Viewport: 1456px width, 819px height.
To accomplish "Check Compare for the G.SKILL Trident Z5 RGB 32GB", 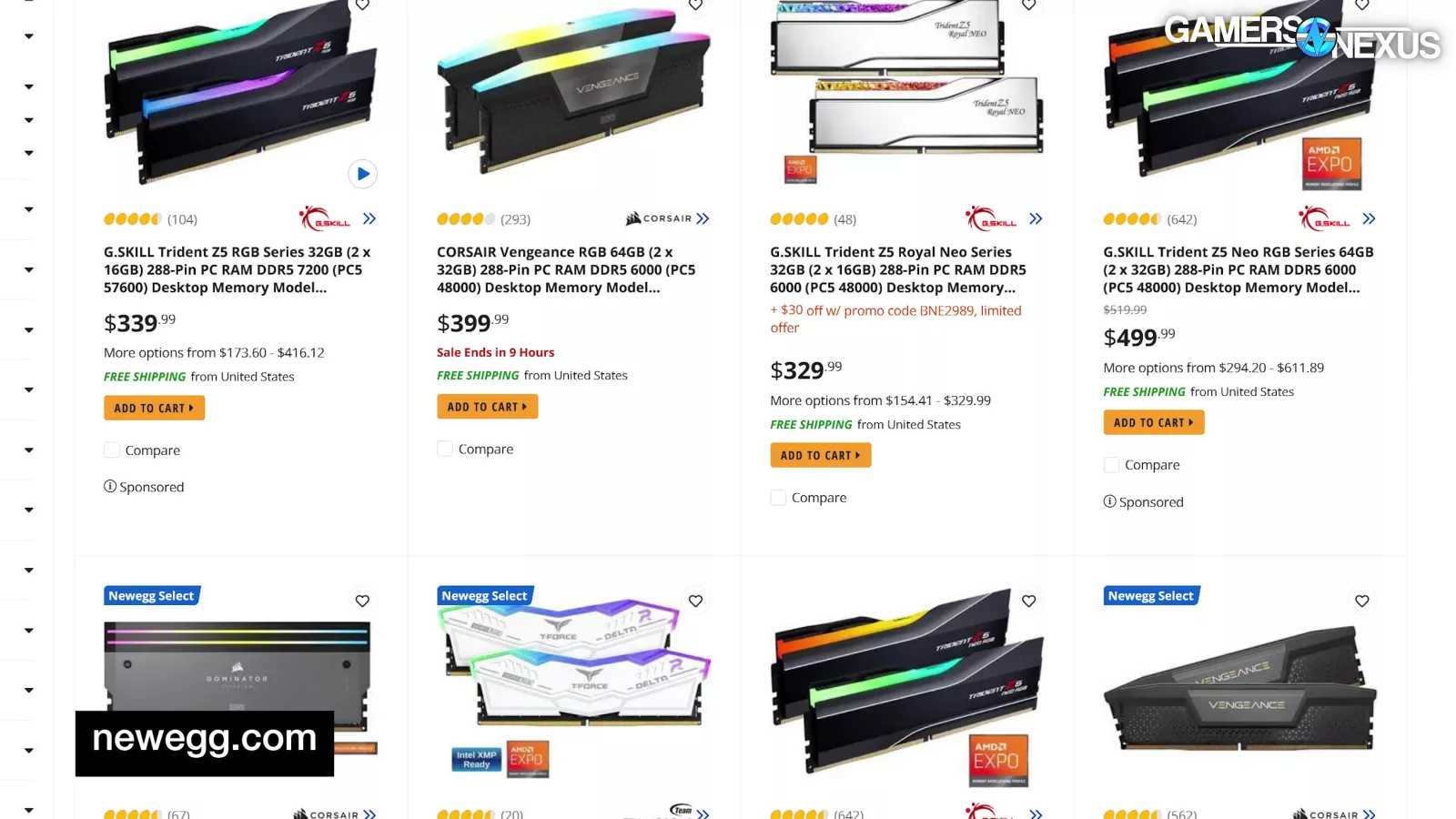I will 112,450.
